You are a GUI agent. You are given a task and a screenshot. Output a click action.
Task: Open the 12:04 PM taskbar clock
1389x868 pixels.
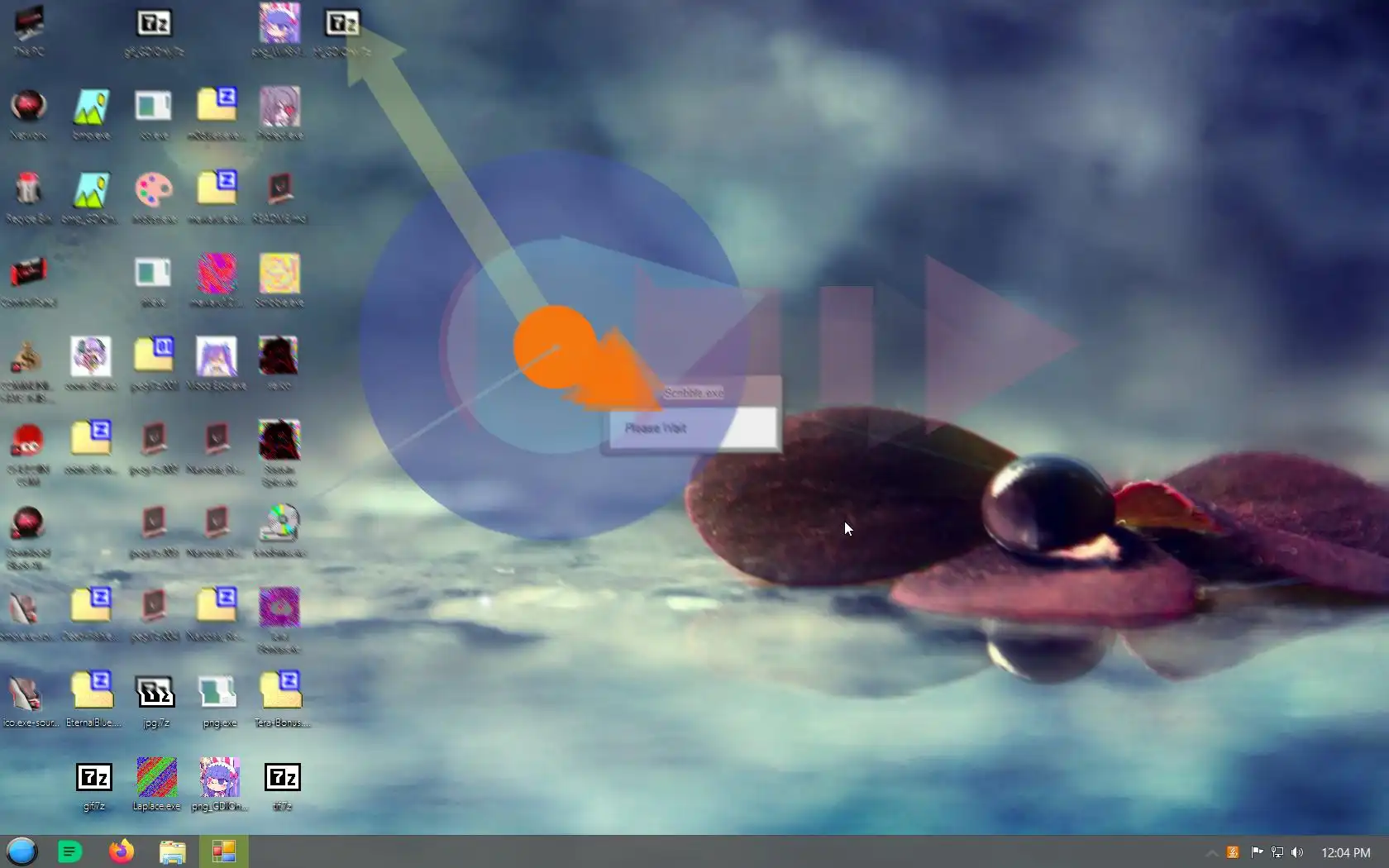tap(1345, 852)
